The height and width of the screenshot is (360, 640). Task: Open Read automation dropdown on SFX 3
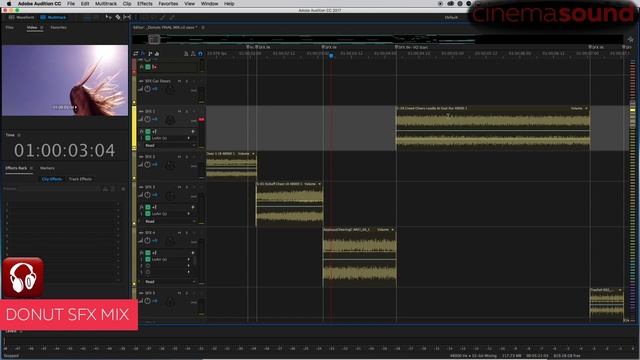[x=169, y=221]
